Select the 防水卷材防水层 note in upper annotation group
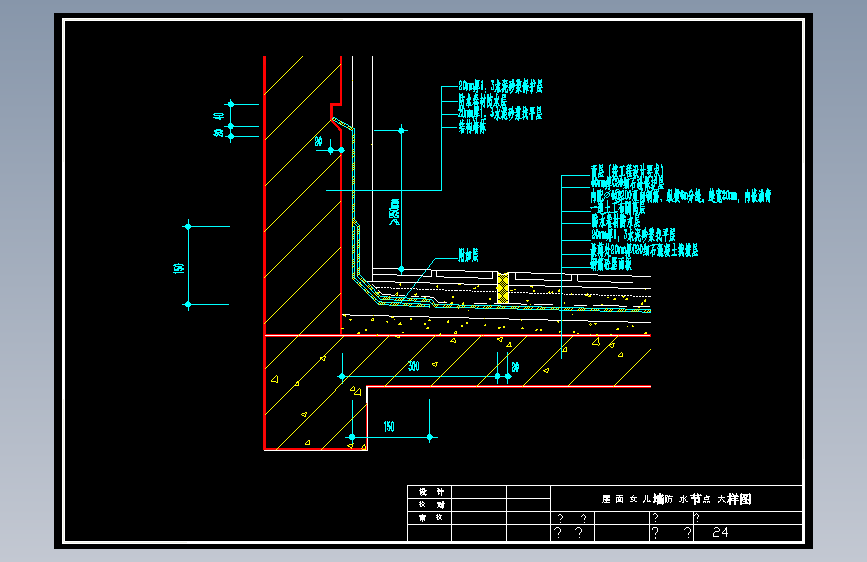Image resolution: width=867 pixels, height=562 pixels. pyautogui.click(x=483, y=100)
